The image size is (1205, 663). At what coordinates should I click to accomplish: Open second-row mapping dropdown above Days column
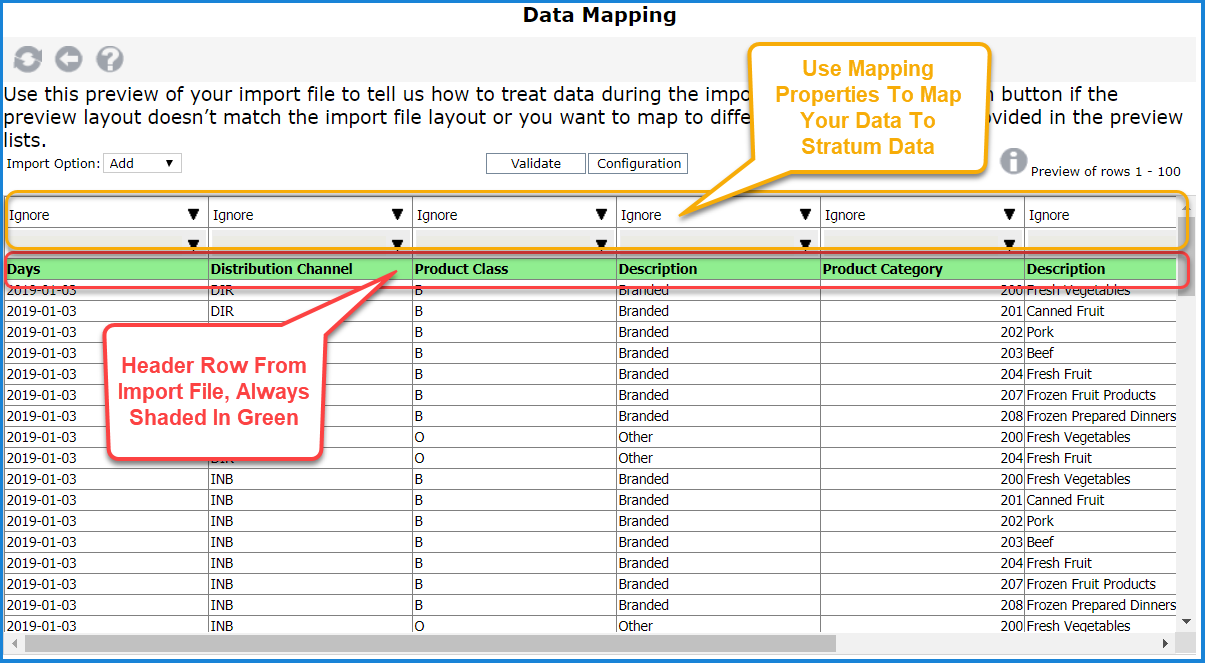coord(105,242)
